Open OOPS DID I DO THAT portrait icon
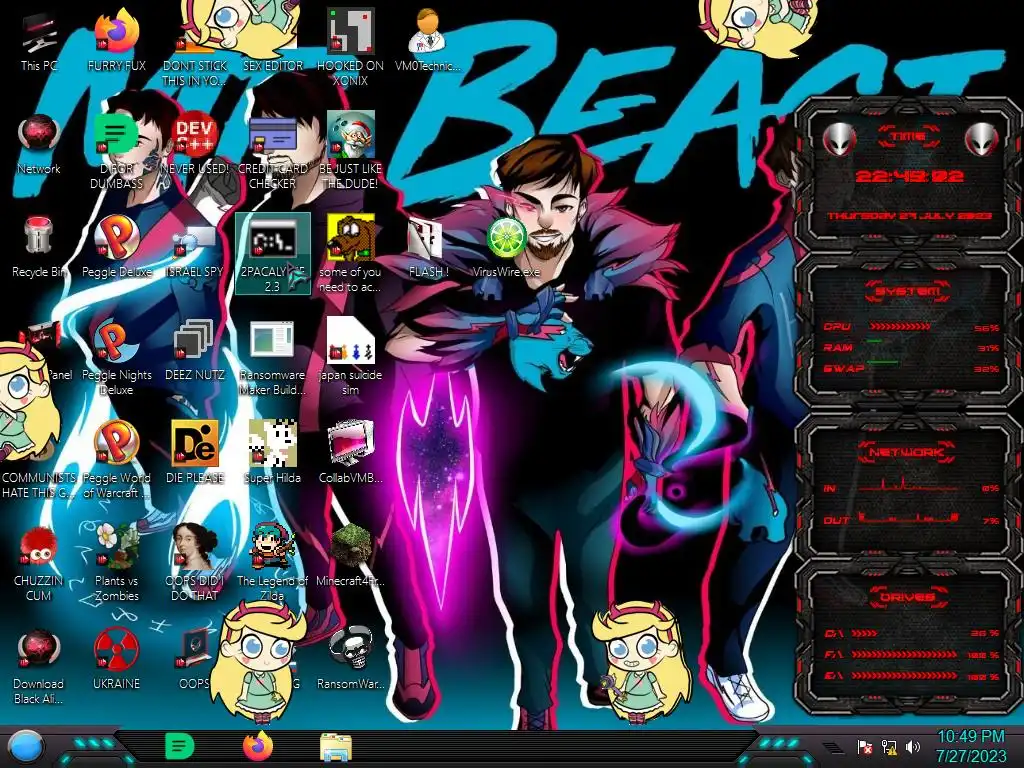Screen dimensions: 1024x768 tap(194, 562)
